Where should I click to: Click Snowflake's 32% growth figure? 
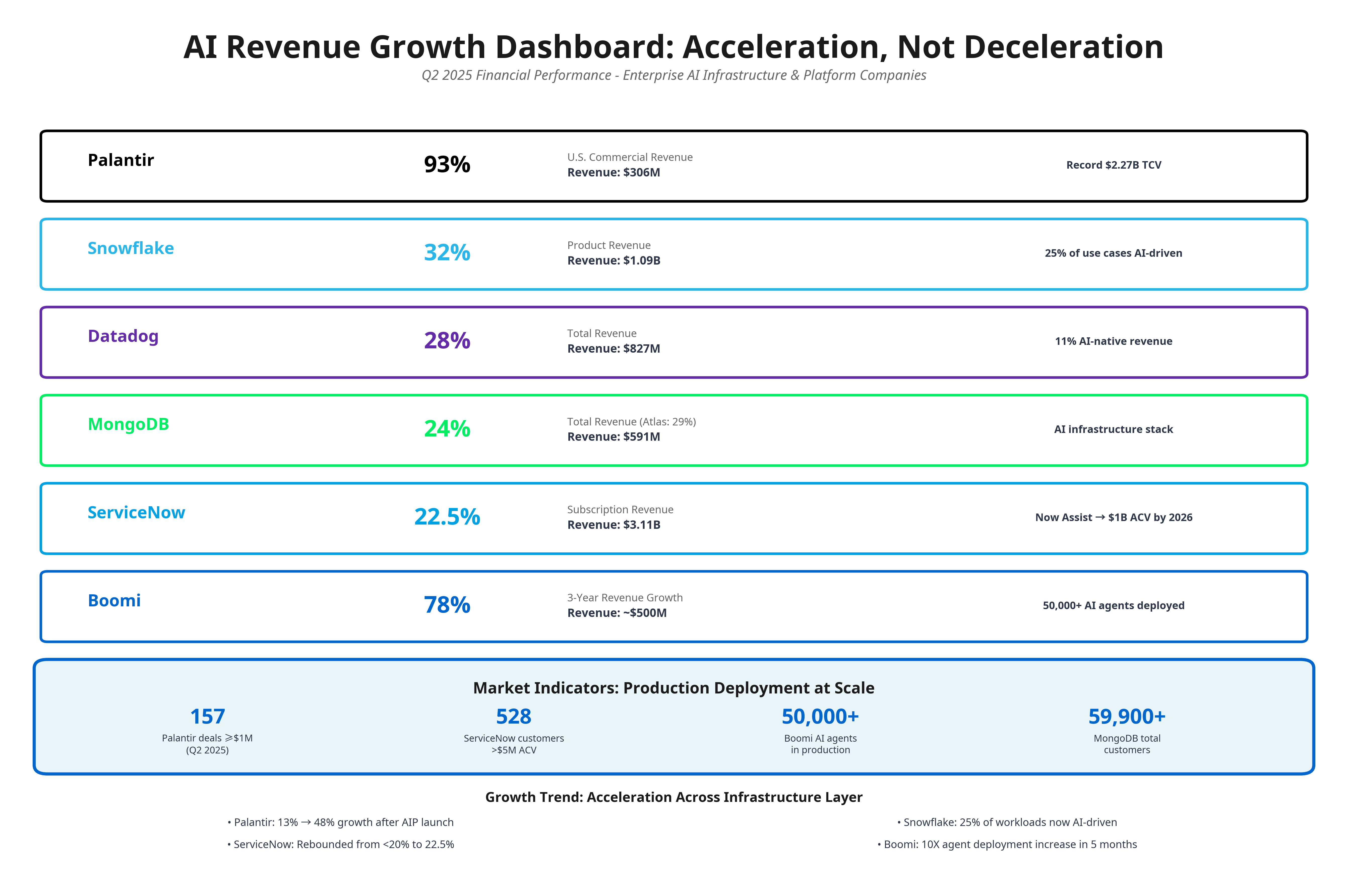[x=447, y=252]
